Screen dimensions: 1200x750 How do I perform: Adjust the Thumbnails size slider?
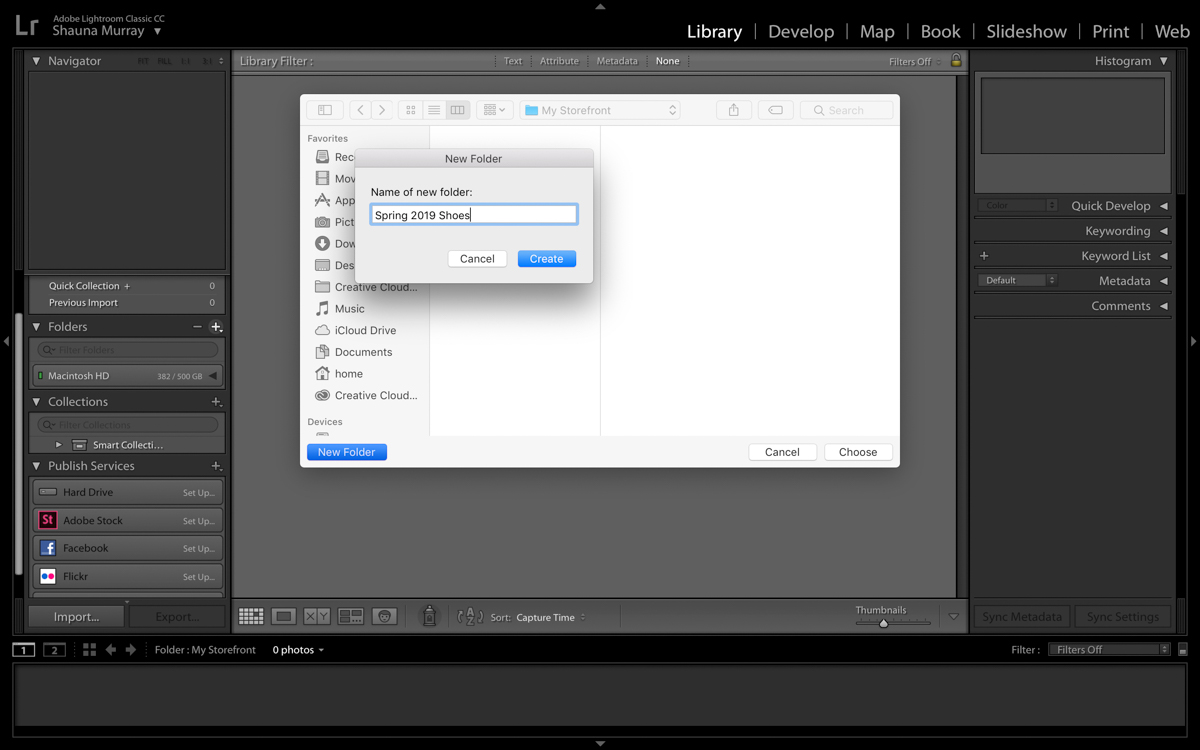click(883, 623)
